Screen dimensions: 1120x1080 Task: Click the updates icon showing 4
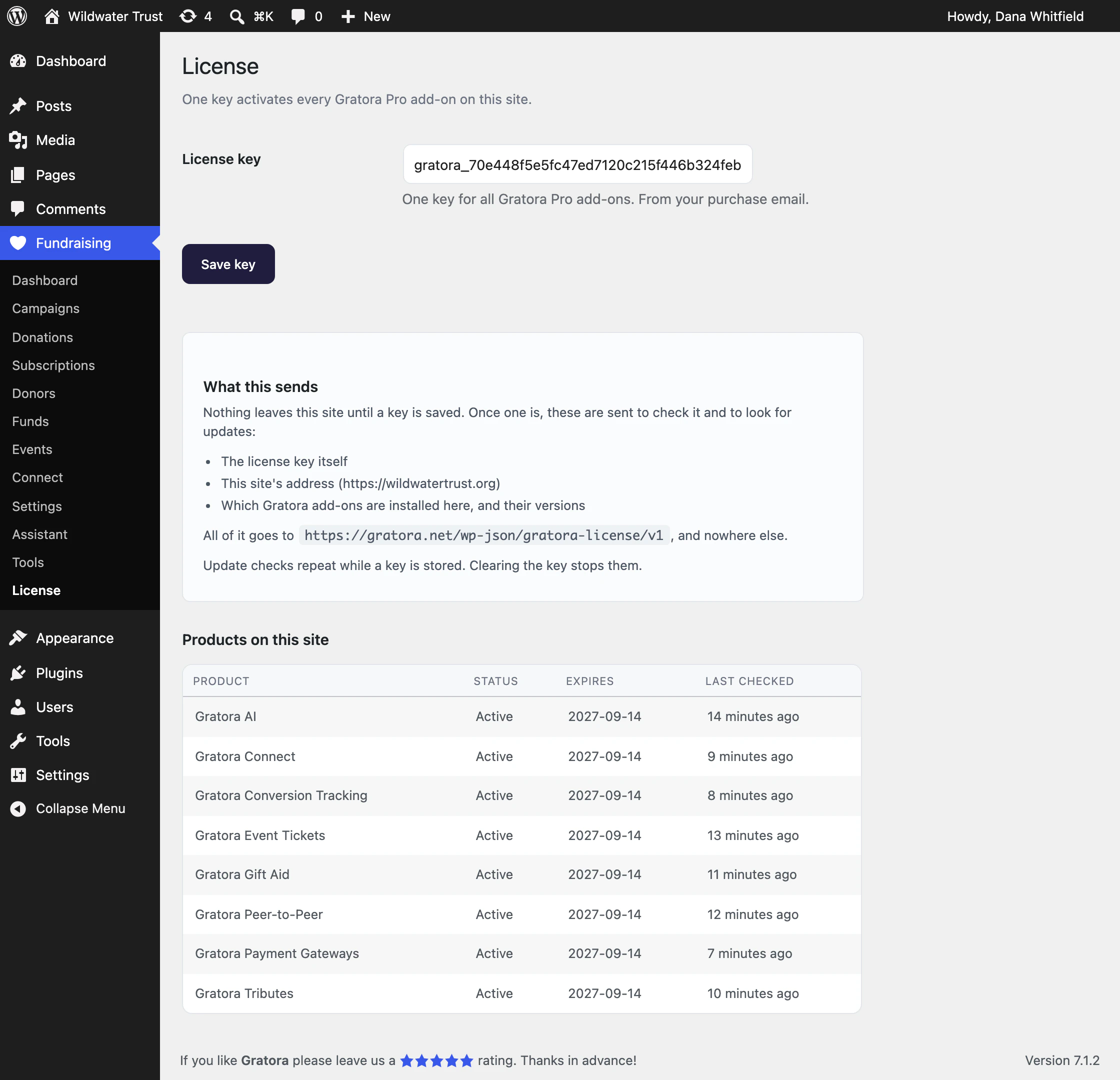click(188, 16)
